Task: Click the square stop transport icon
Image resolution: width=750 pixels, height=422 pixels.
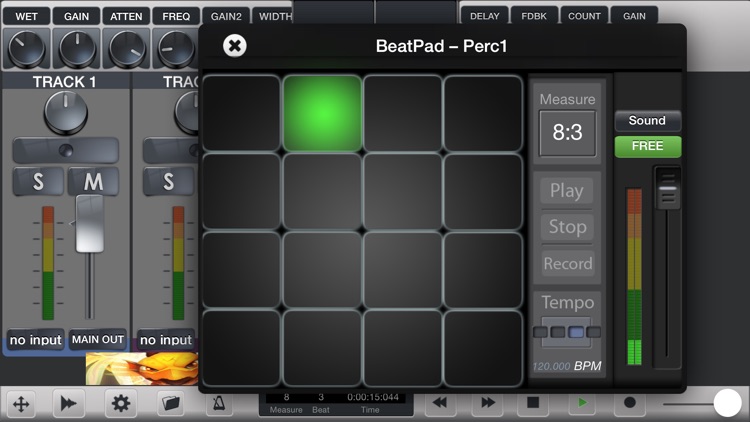Action: click(533, 403)
